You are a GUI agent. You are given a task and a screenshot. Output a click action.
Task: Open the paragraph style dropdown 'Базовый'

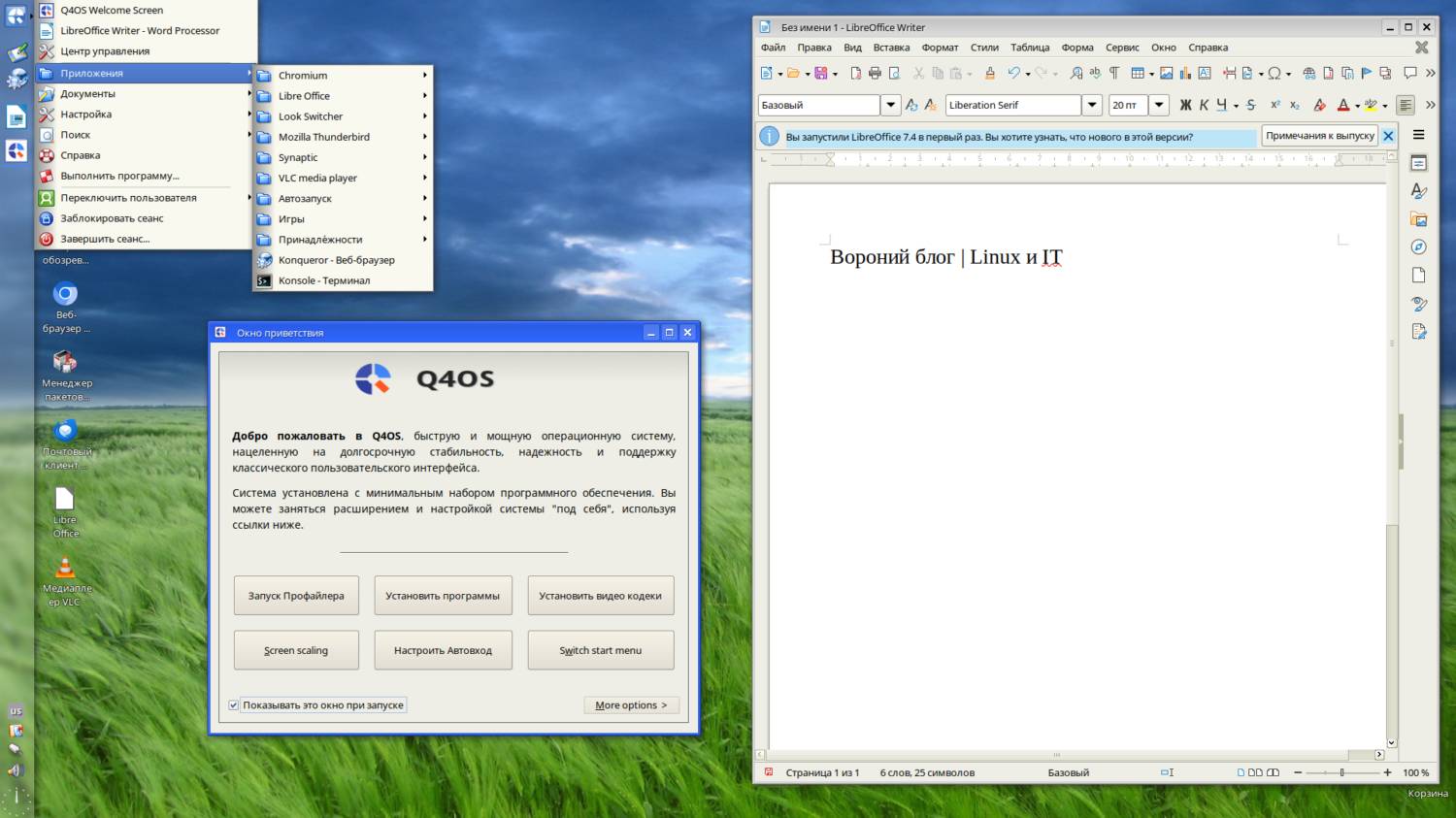(890, 105)
